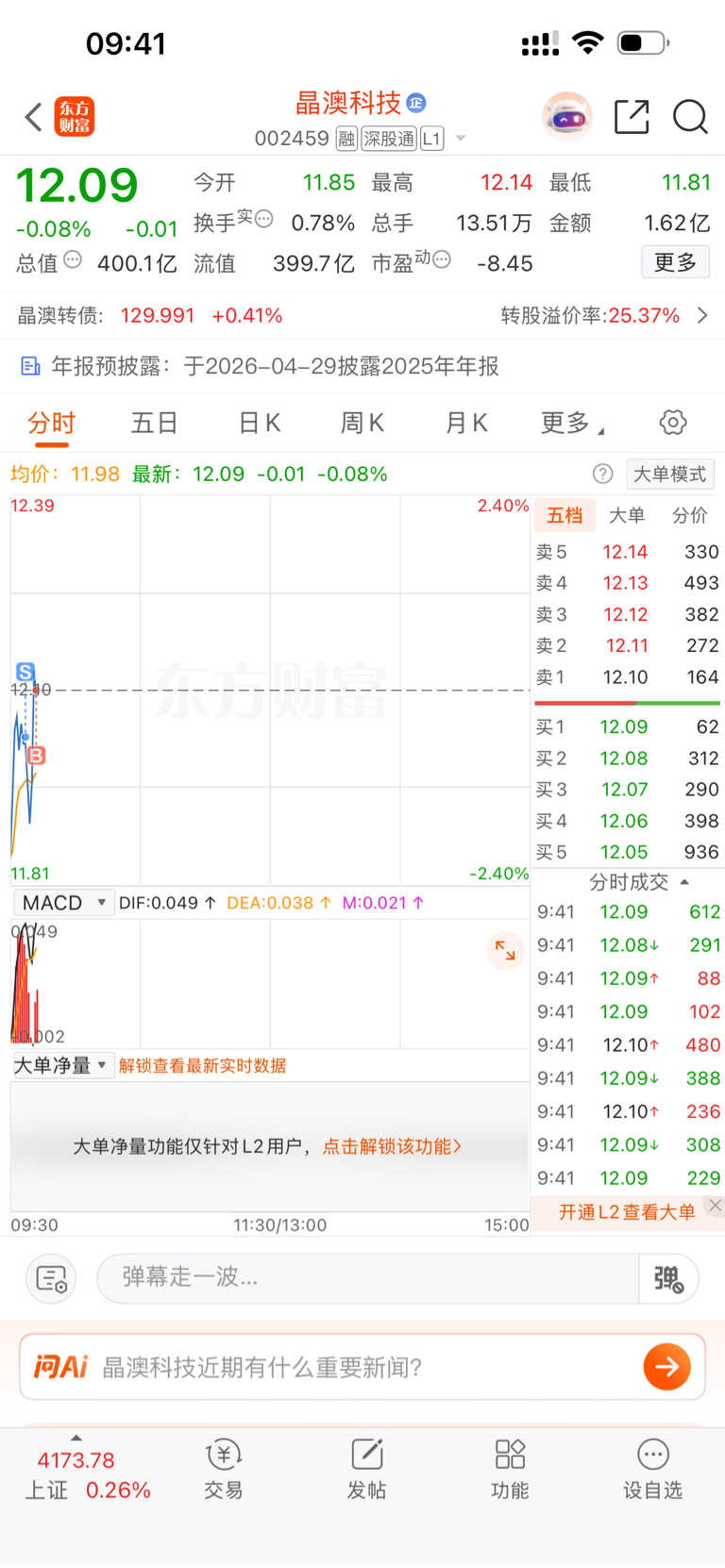Image resolution: width=725 pixels, height=1568 pixels.
Task: Switch to the 周K chart tab
Action: pos(362,423)
